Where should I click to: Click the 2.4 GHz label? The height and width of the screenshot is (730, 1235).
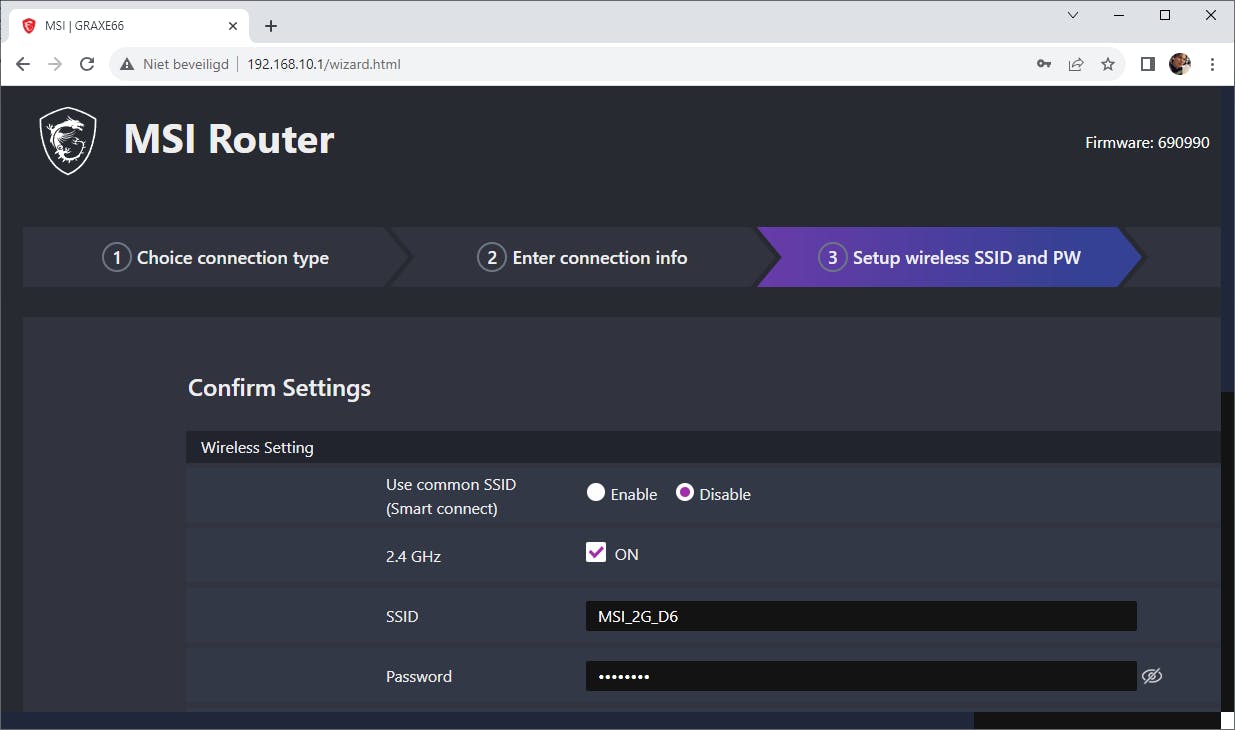click(413, 556)
